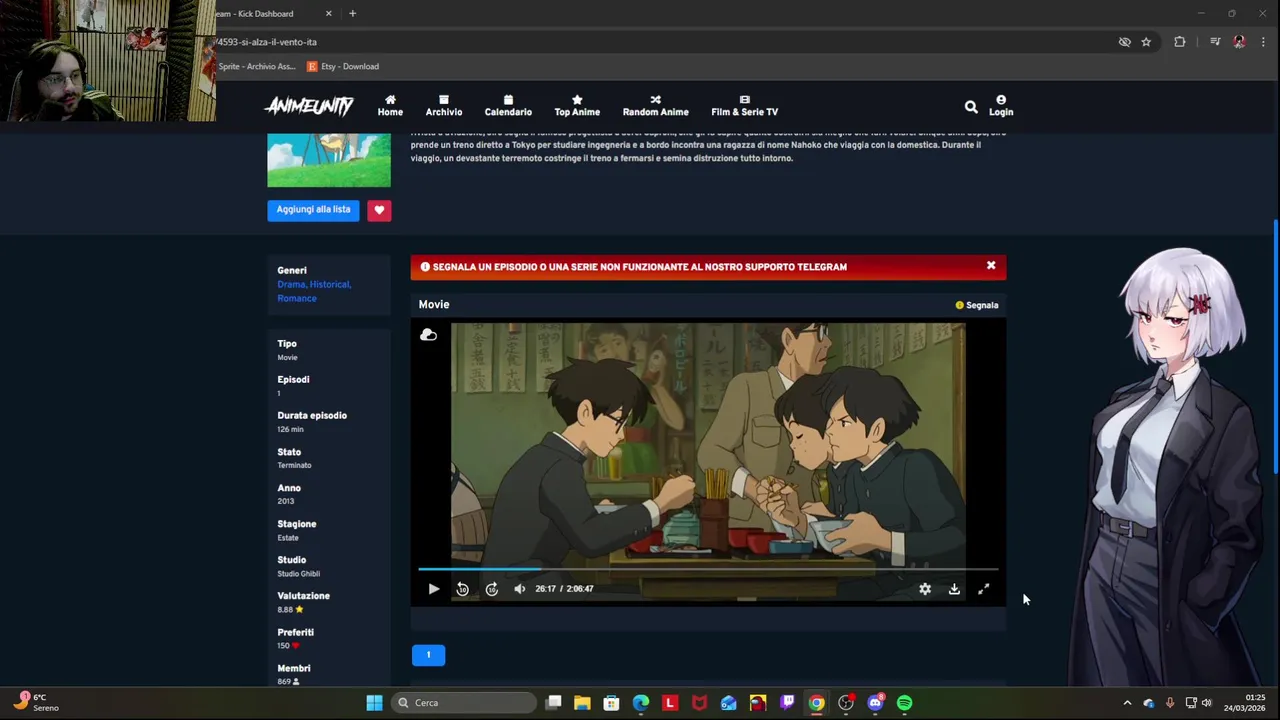Open the weather widget showing Sereno

click(x=35, y=703)
